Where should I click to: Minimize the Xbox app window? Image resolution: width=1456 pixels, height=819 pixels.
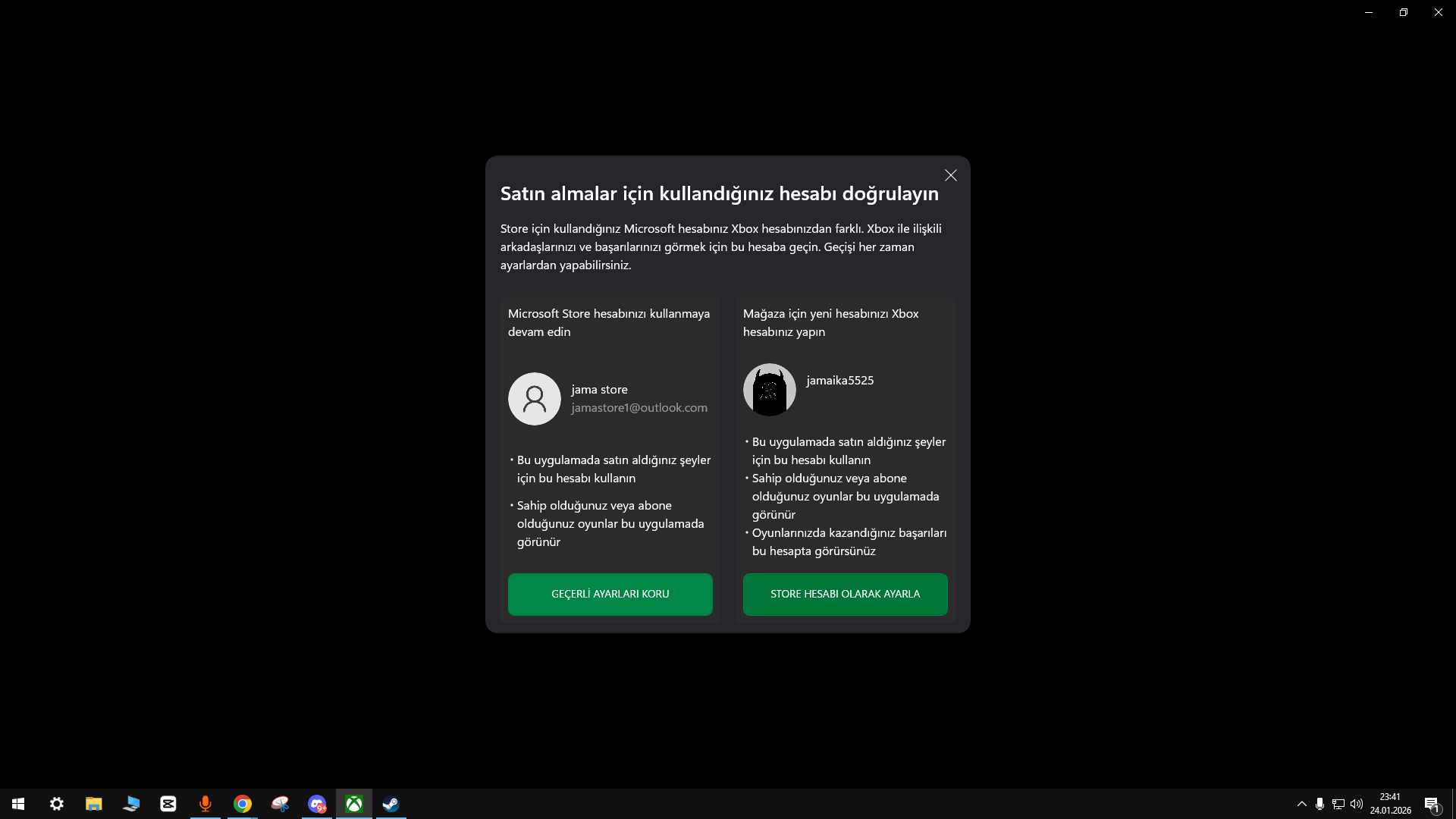1369,12
